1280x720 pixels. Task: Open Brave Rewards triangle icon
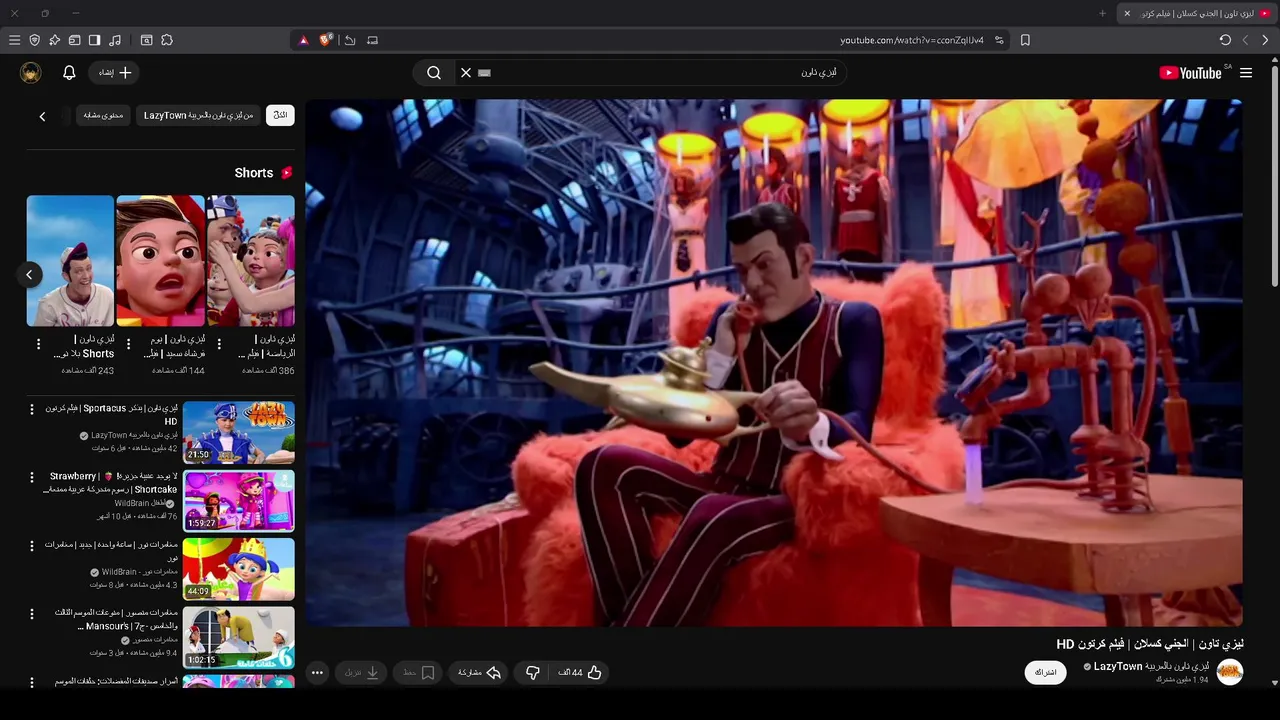pyautogui.click(x=303, y=40)
